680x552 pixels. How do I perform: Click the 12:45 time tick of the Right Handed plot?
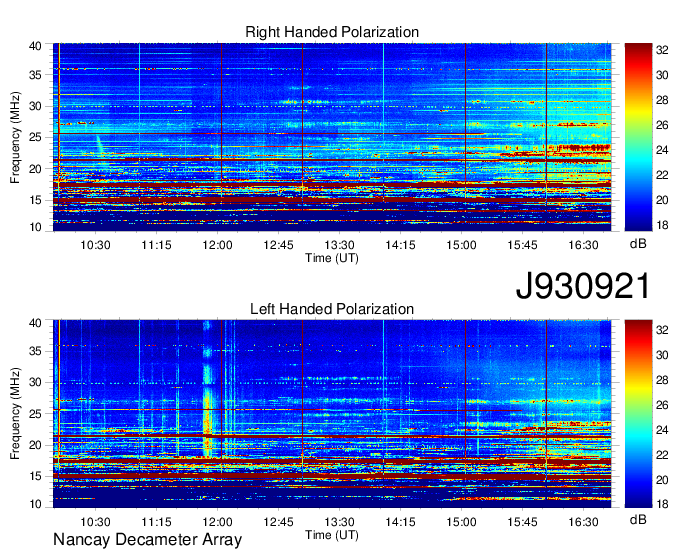(x=278, y=245)
